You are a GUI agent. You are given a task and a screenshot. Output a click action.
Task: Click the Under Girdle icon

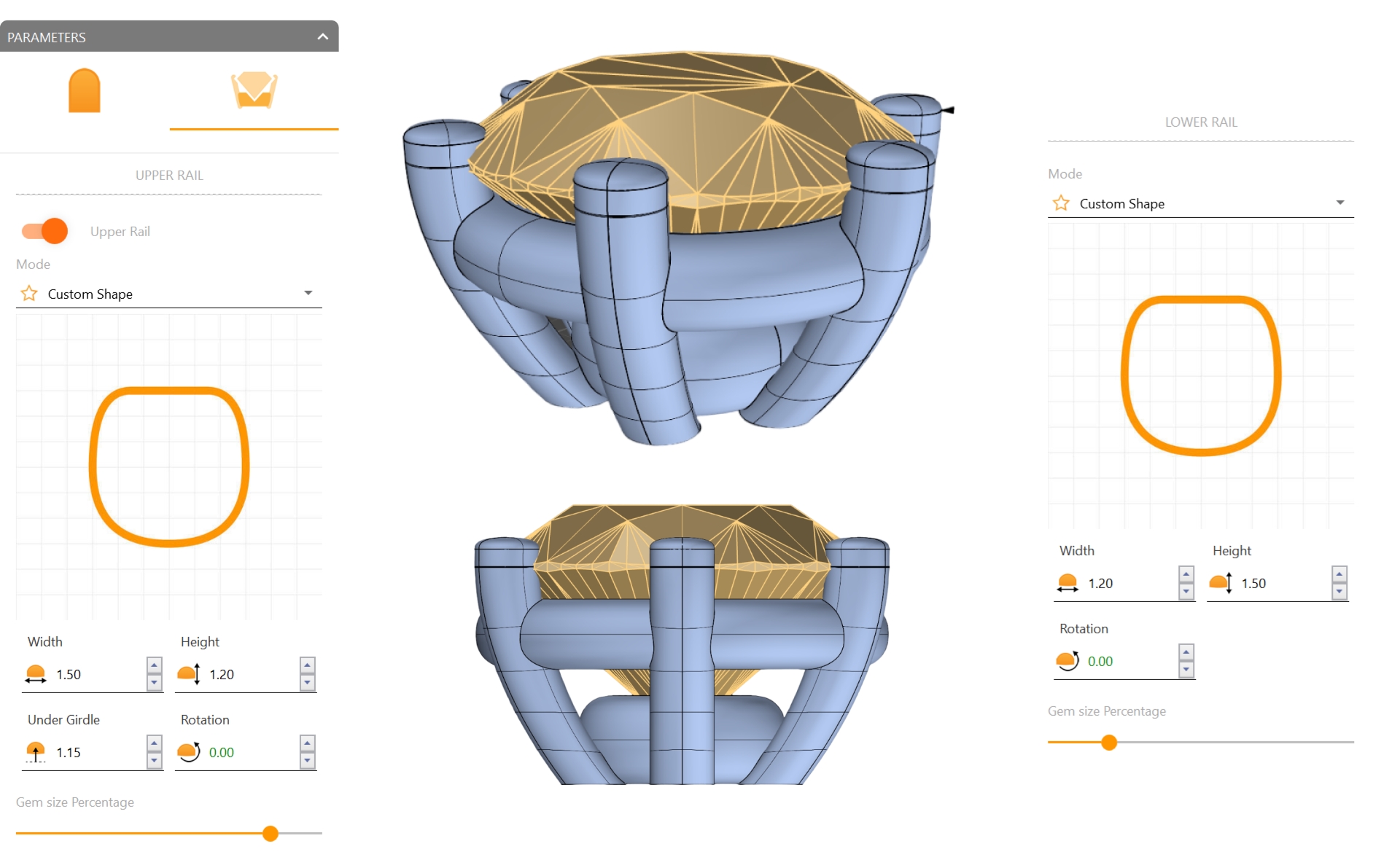point(35,752)
